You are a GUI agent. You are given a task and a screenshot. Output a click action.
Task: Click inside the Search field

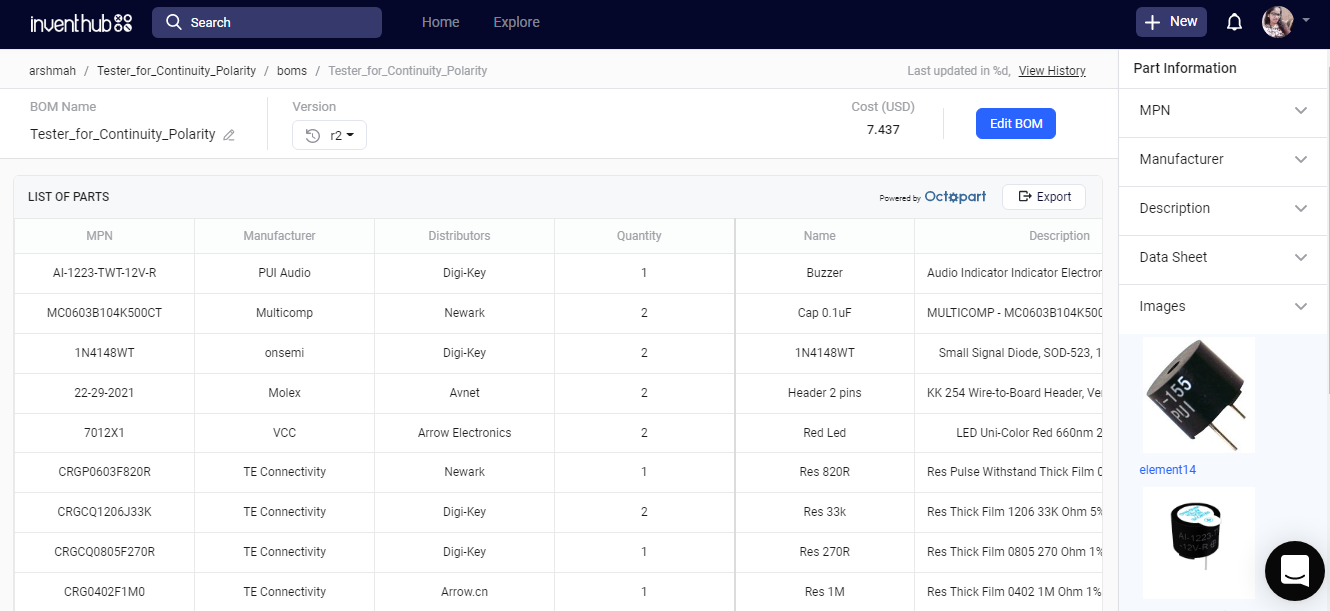(267, 22)
